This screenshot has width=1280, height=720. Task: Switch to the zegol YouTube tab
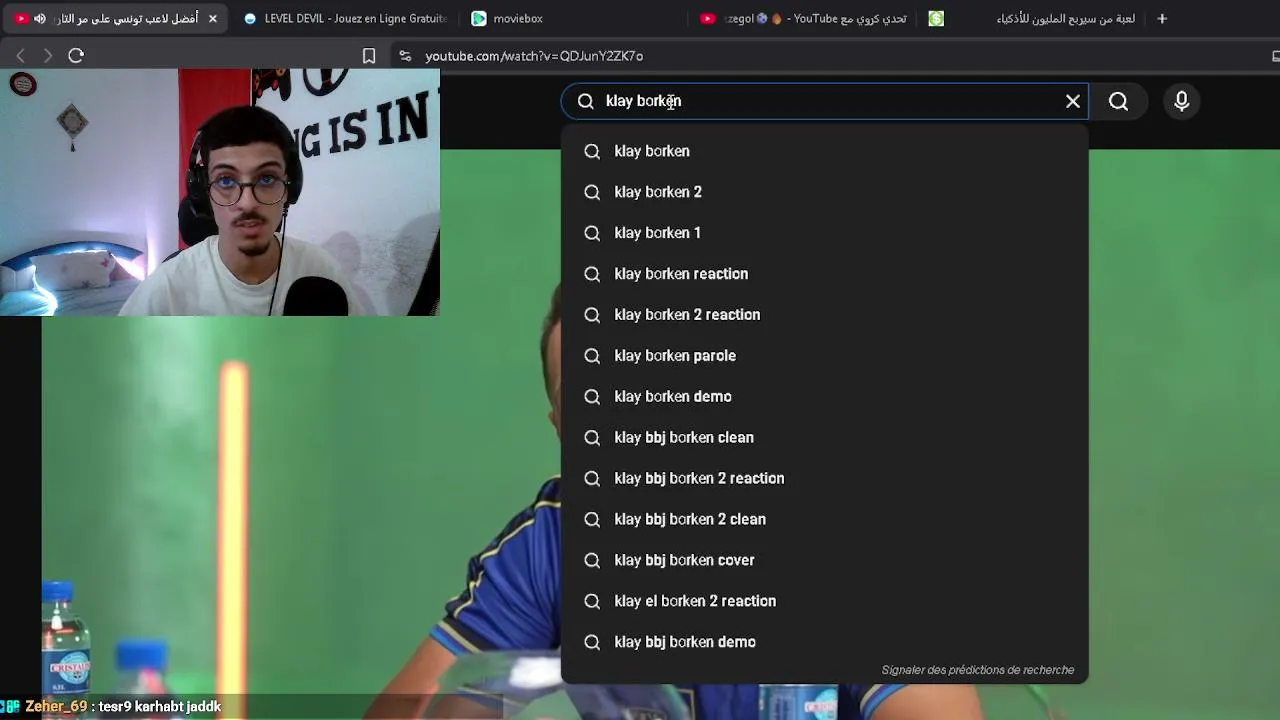pyautogui.click(x=802, y=18)
